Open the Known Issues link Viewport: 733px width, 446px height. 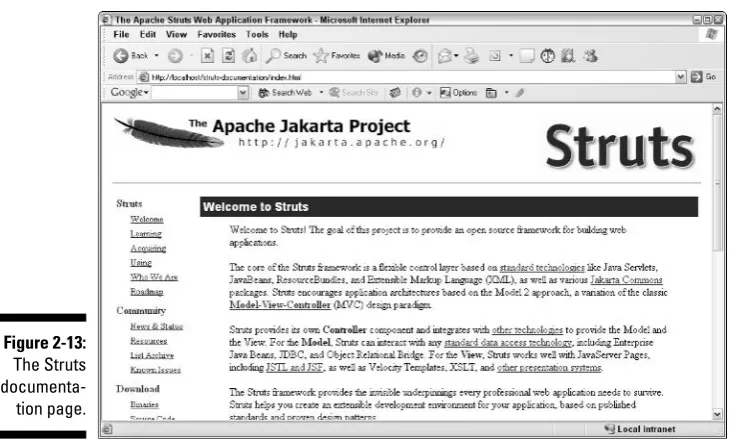[x=155, y=370]
